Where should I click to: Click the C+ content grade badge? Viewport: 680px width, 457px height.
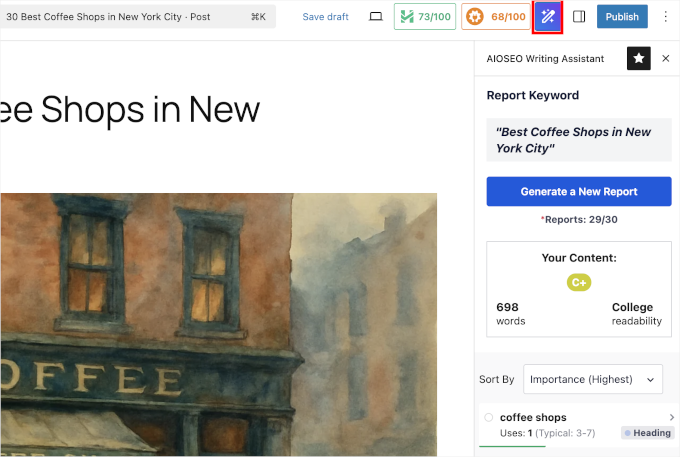pos(579,283)
